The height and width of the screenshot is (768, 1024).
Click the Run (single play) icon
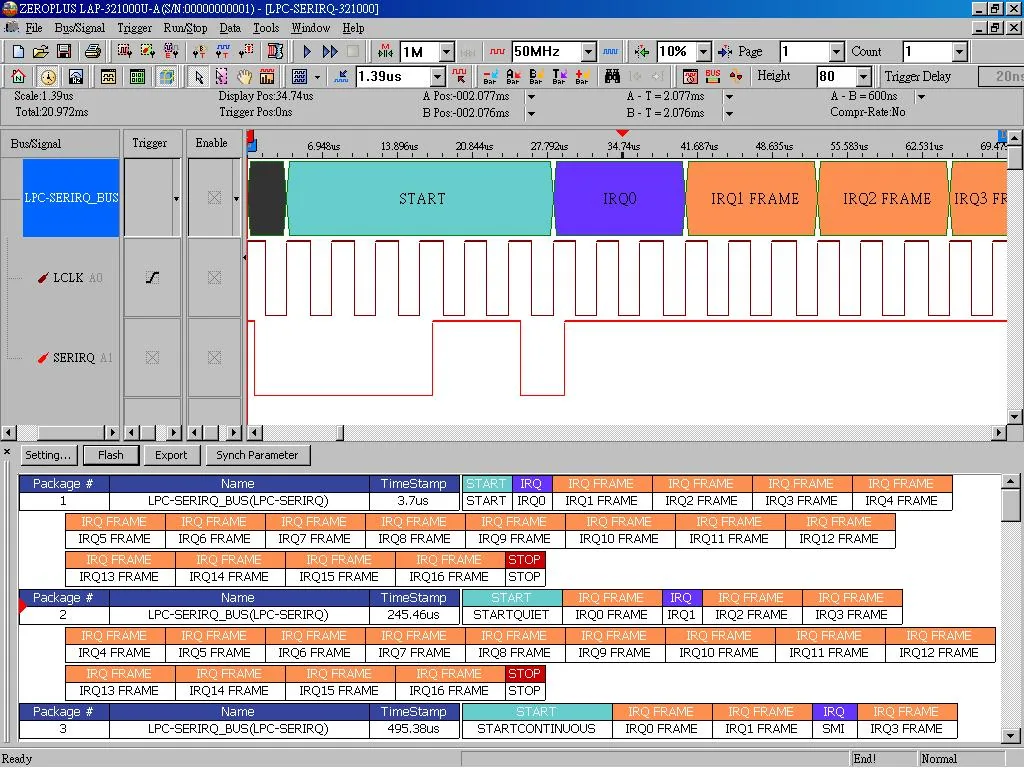click(x=307, y=52)
